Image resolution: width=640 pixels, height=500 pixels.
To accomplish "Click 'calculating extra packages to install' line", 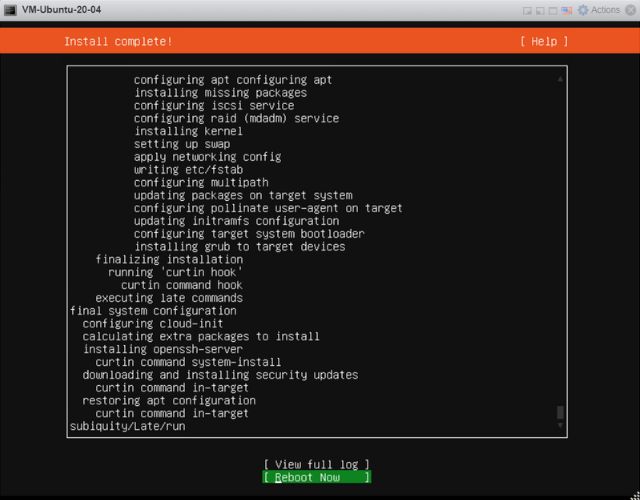I will pyautogui.click(x=201, y=337).
